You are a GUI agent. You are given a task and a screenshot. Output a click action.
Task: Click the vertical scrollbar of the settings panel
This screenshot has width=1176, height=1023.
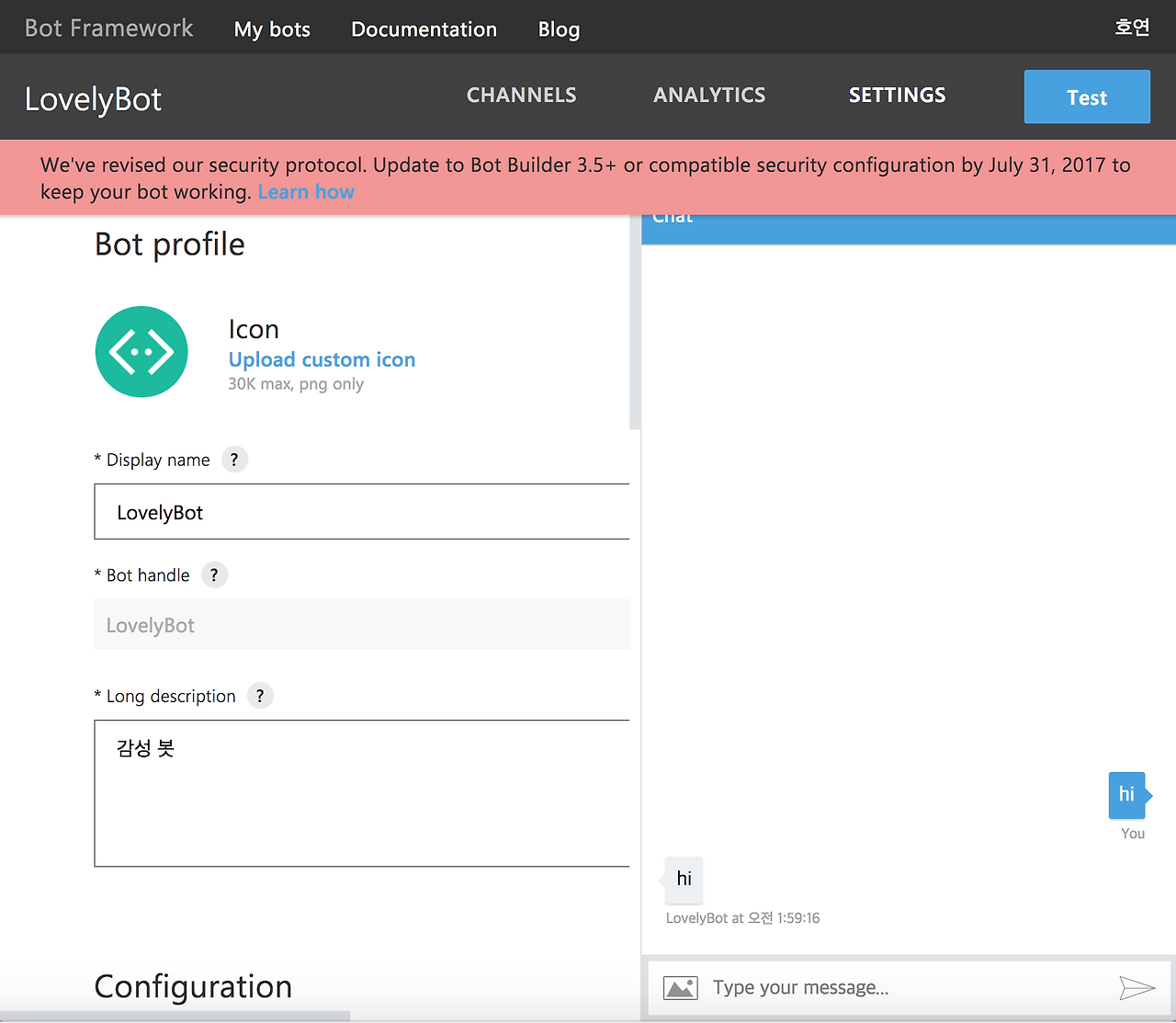(635, 322)
